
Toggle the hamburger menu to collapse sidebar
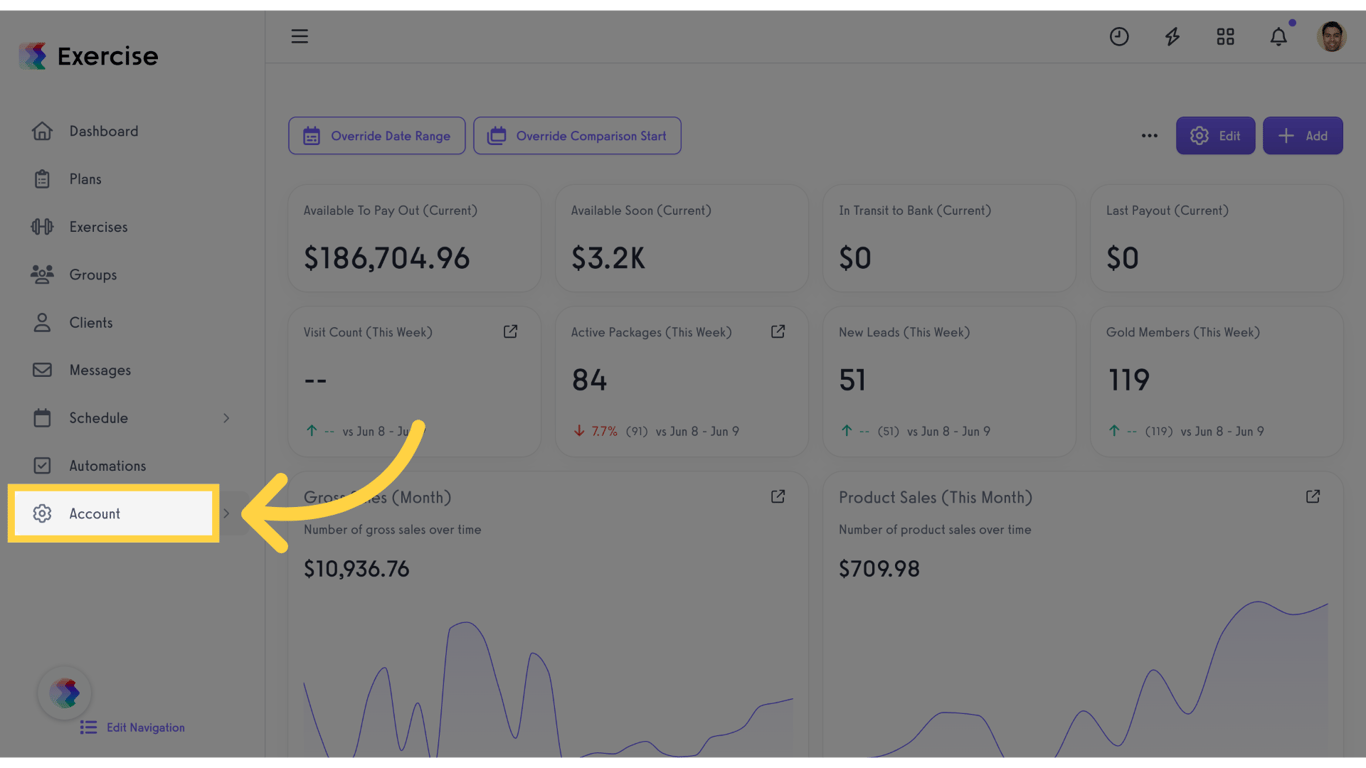[x=300, y=37]
